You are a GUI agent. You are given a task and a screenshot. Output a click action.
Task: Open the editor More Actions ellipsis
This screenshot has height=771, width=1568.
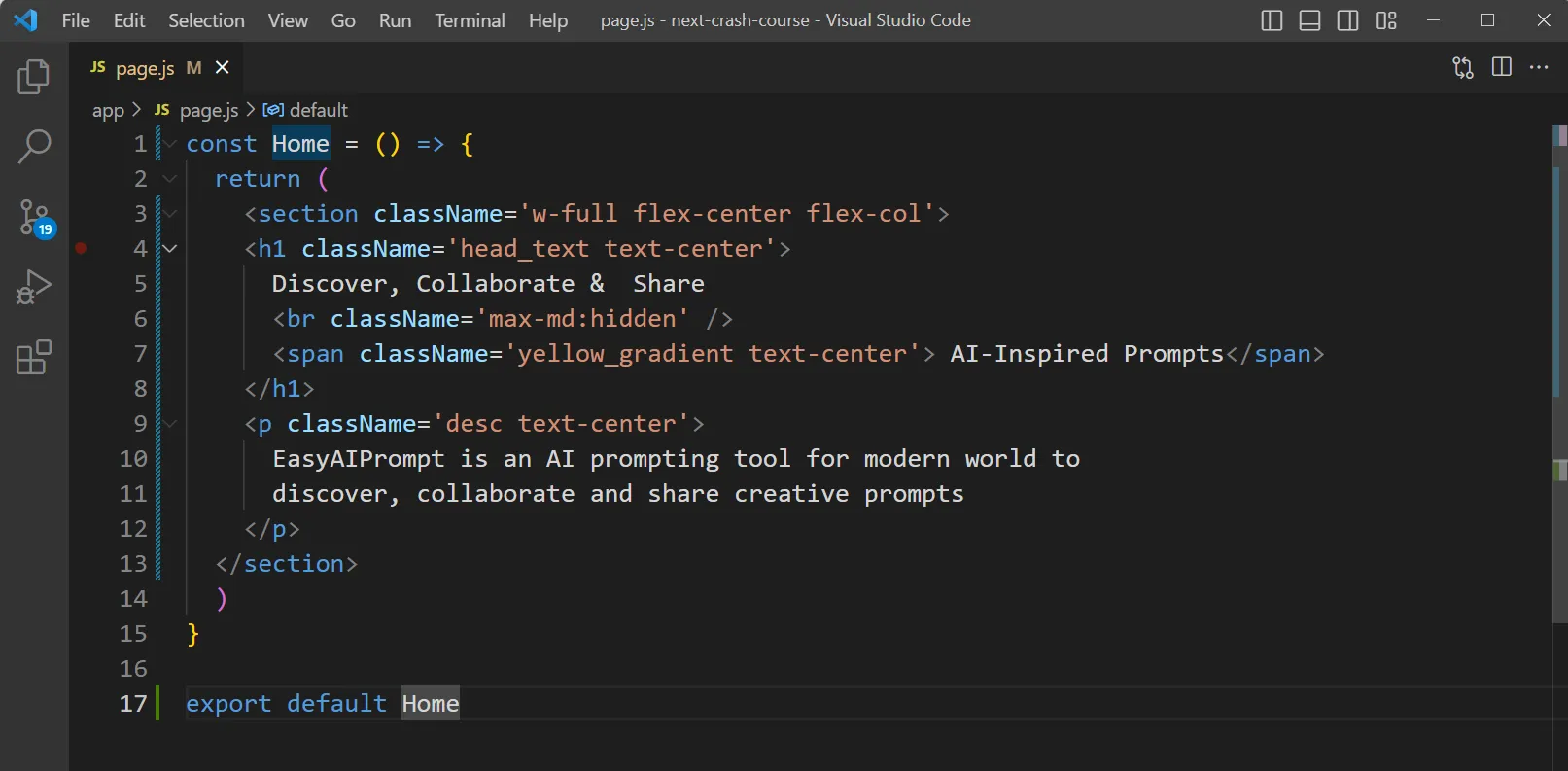point(1539,67)
